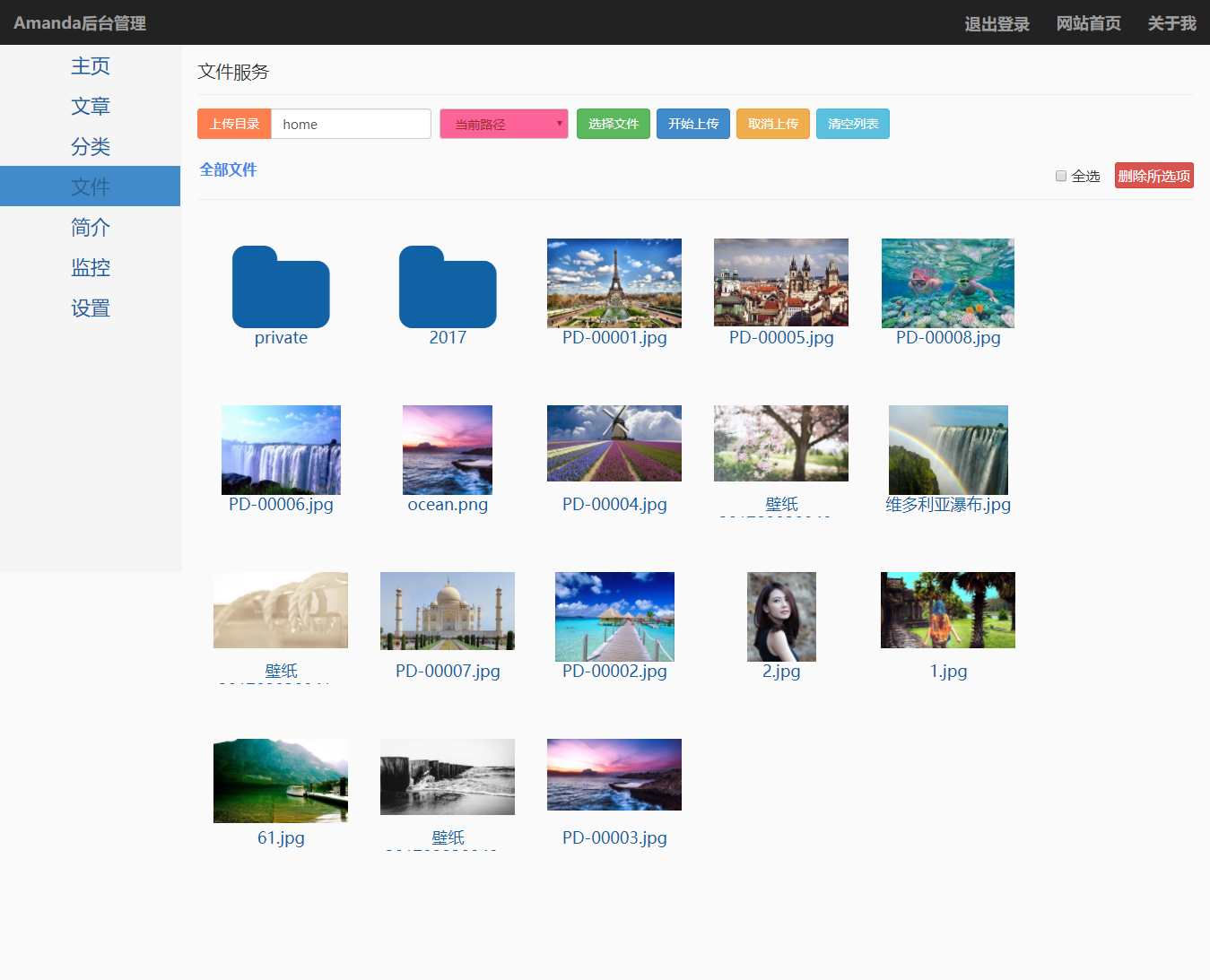This screenshot has height=980, width=1210.
Task: Select the Taj Mahal thumbnail PD-00007.jpg
Action: [448, 611]
